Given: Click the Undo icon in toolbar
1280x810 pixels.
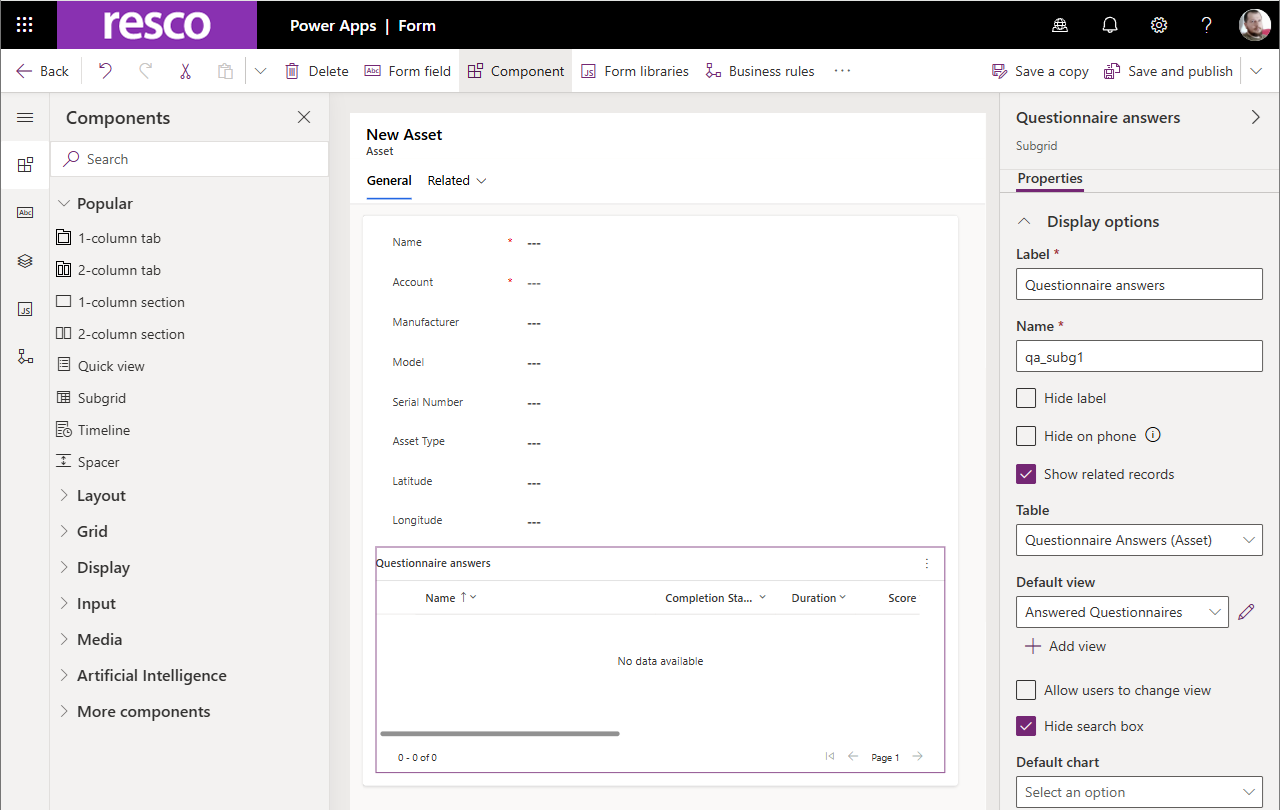Looking at the screenshot, I should pos(105,71).
